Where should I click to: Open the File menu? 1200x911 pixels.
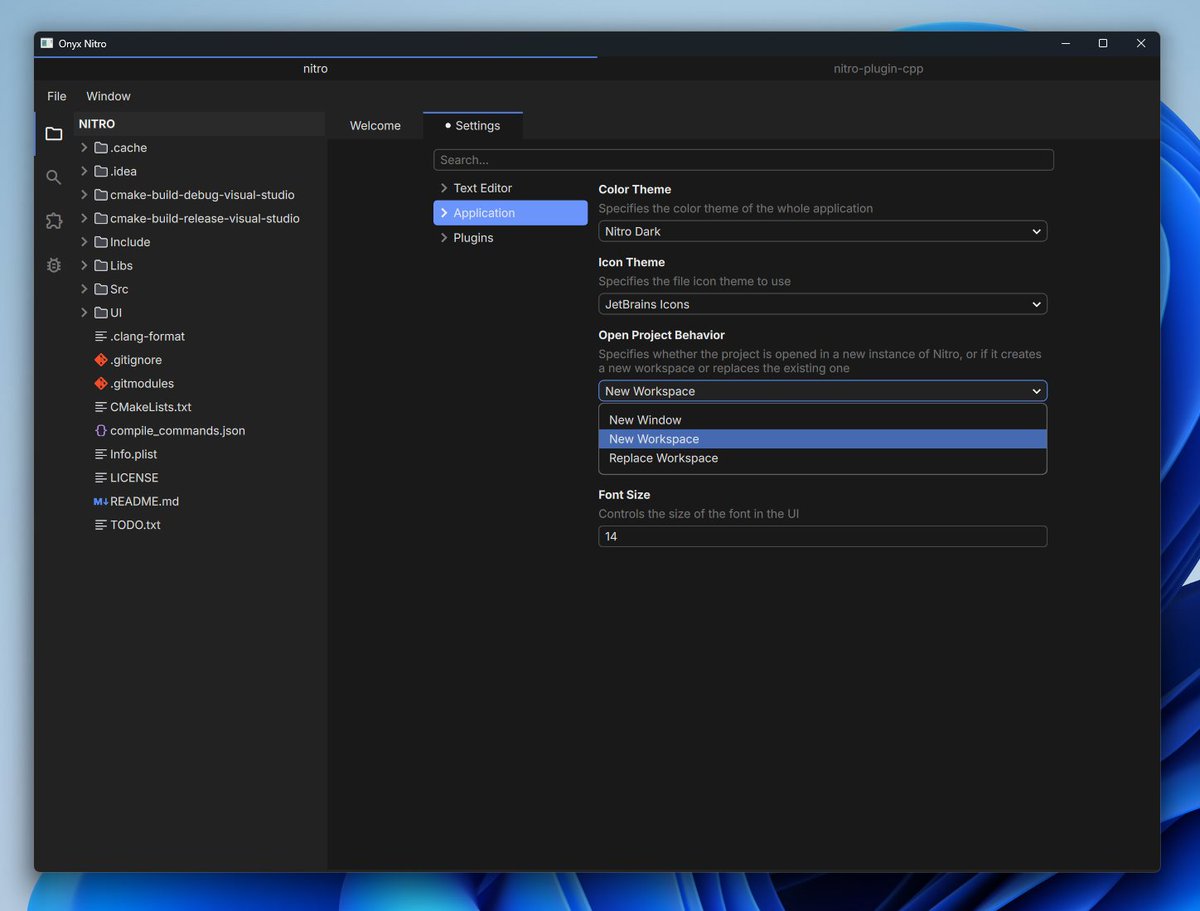57,96
